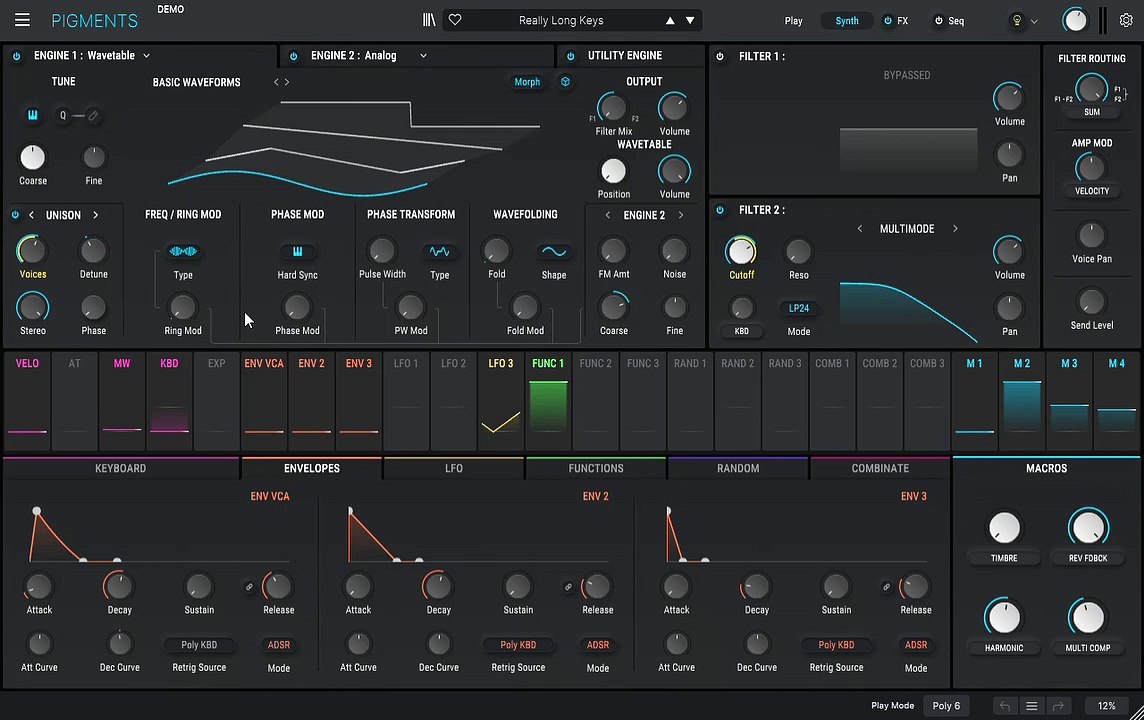
Task: Open the preset browser library icon
Action: (429, 20)
